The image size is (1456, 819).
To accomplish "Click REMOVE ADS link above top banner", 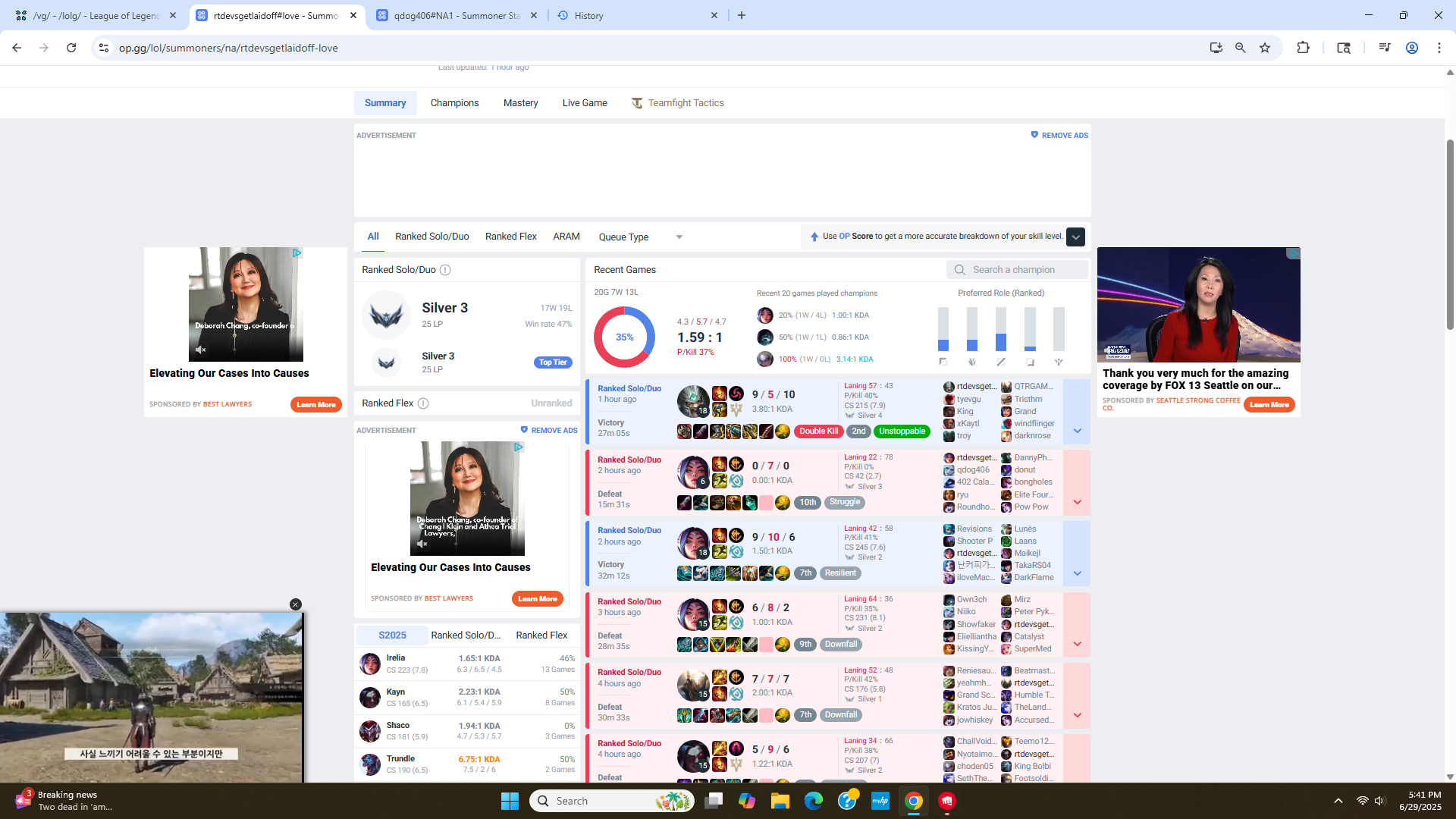I will point(1059,135).
